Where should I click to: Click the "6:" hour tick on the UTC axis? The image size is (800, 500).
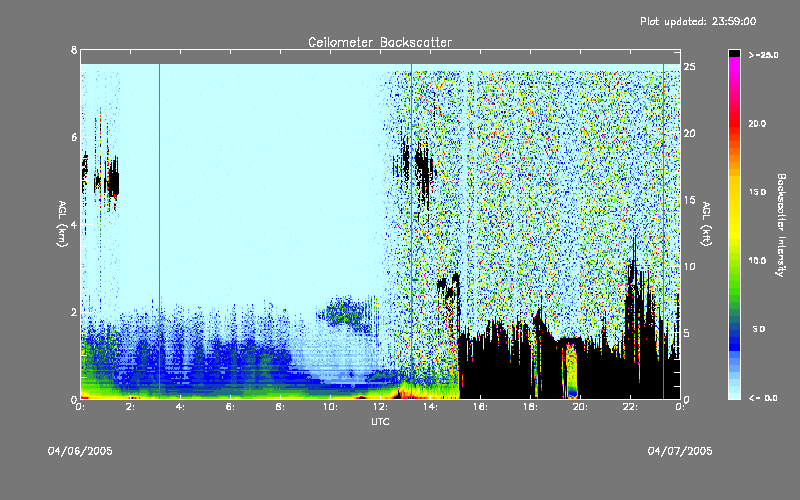(230, 407)
